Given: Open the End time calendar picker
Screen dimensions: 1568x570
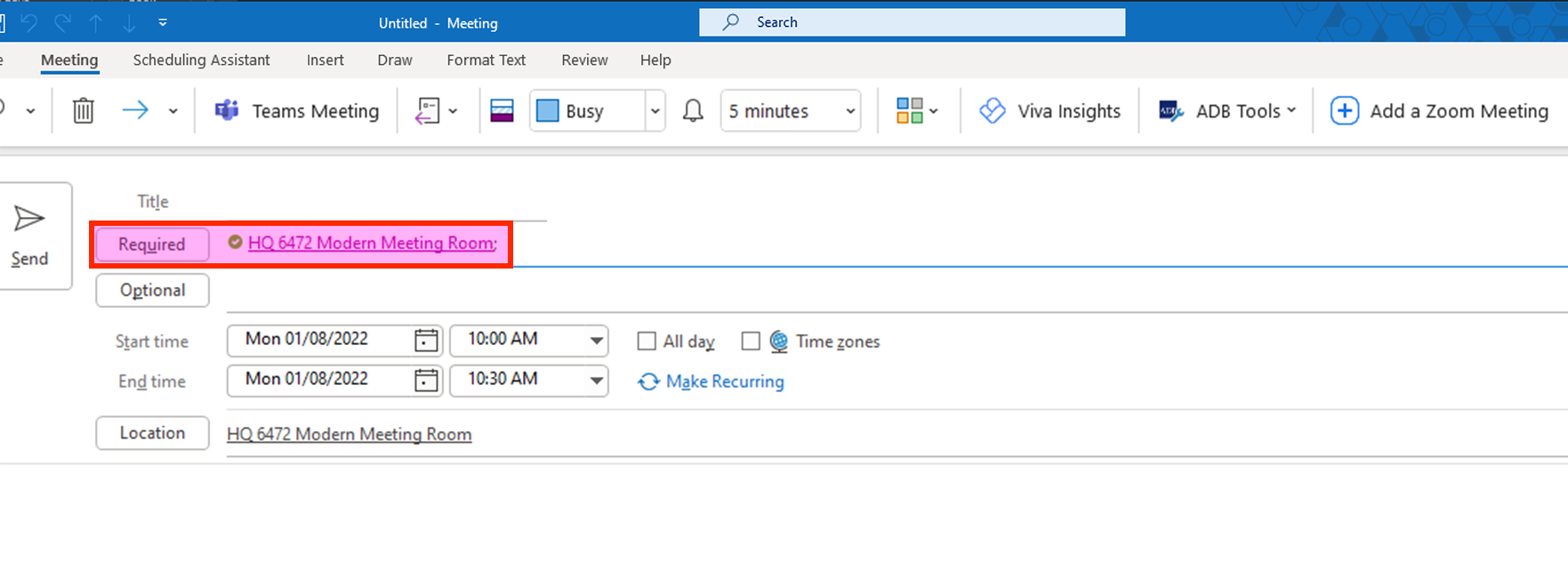Looking at the screenshot, I should [427, 380].
